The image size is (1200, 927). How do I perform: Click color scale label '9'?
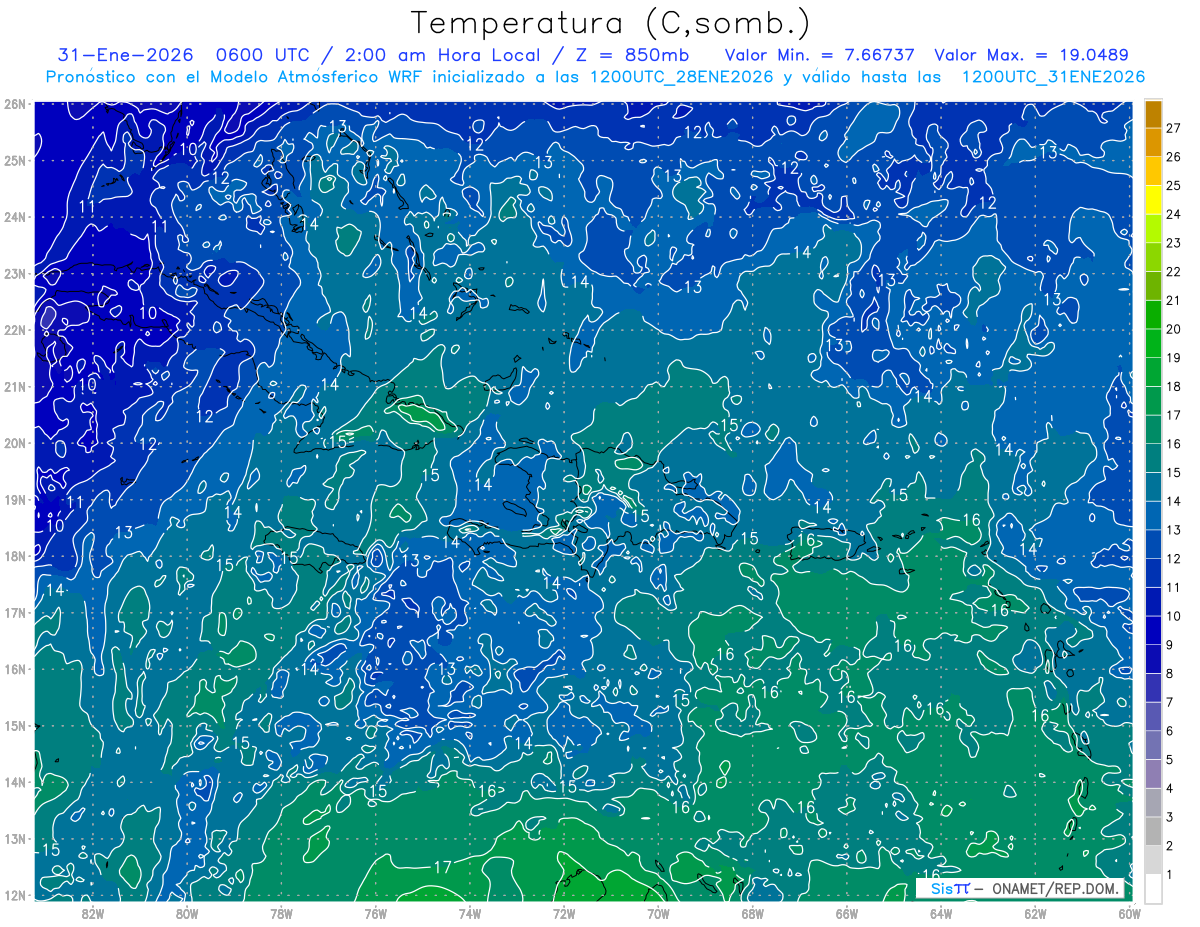click(1171, 645)
